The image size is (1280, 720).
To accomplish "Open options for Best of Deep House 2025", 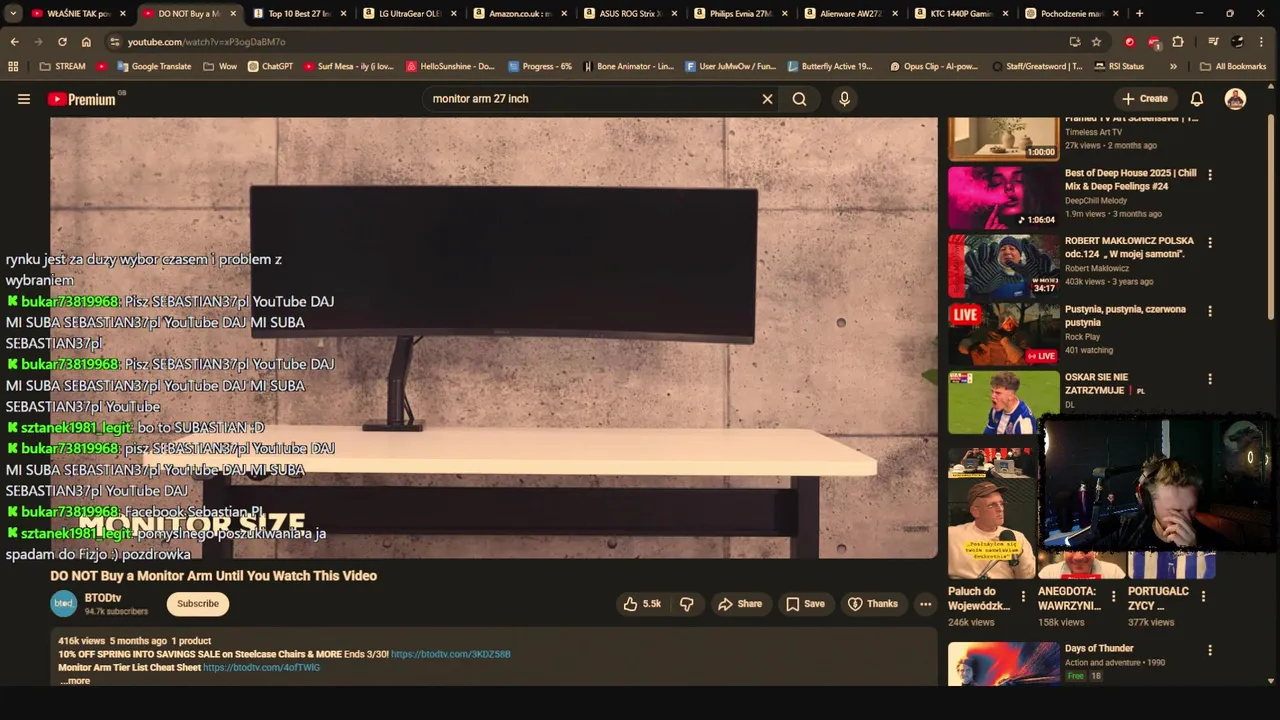I will pyautogui.click(x=1210, y=175).
